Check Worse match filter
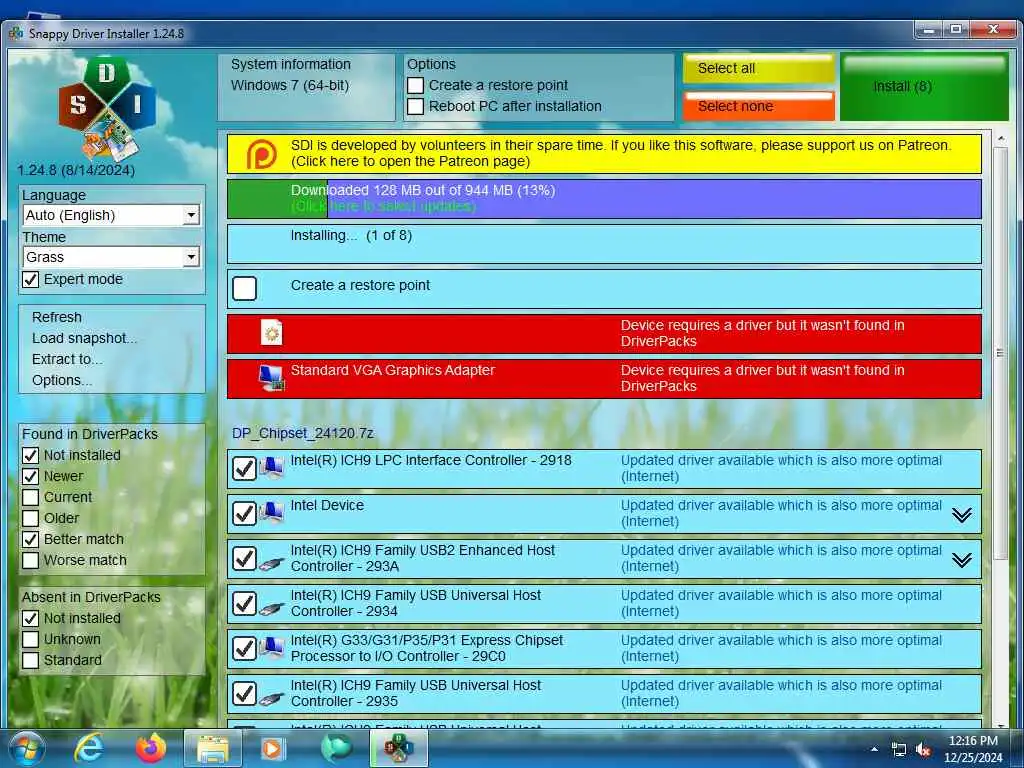 point(31,560)
